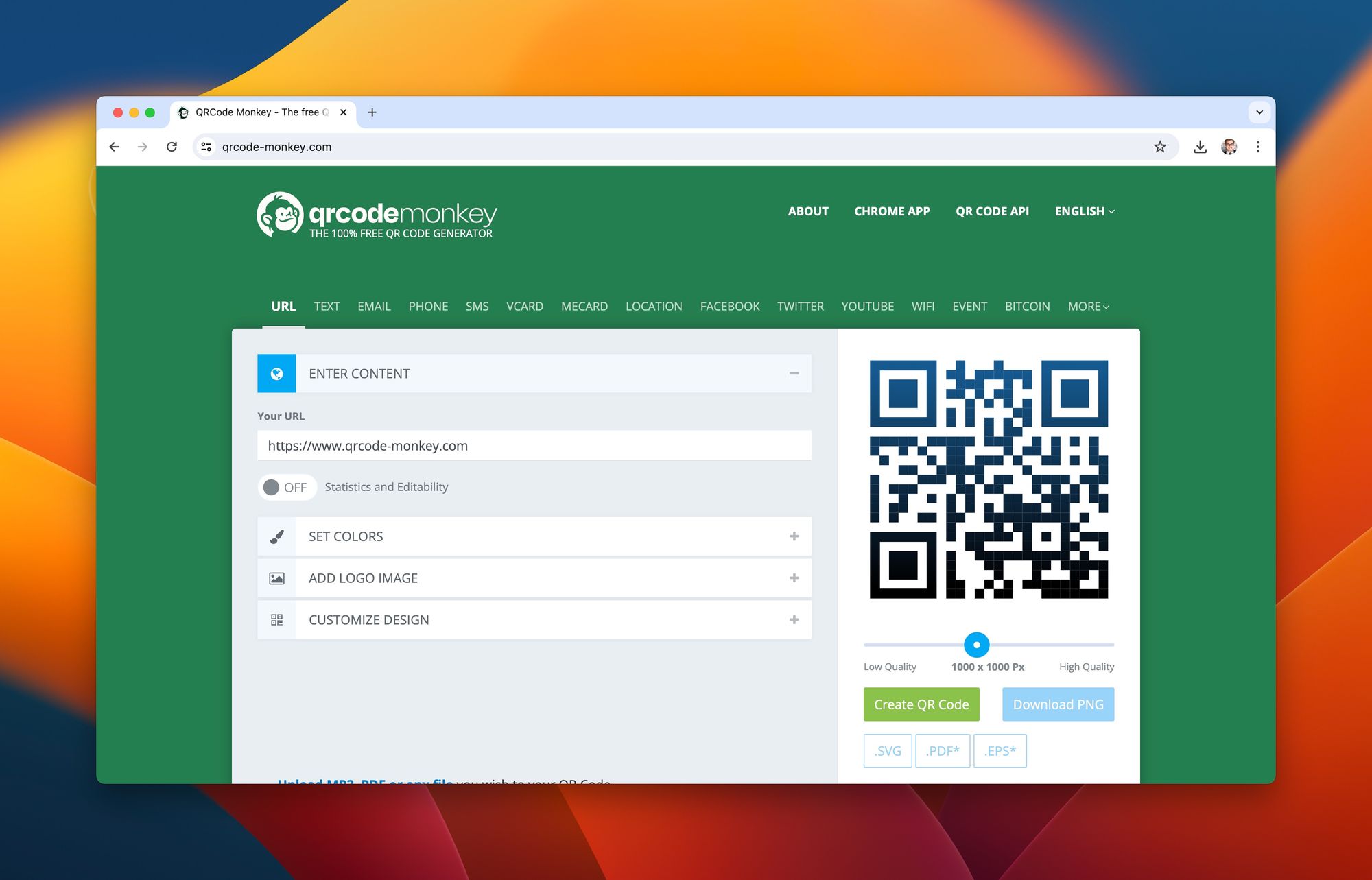Screen dimensions: 1372x880
Task: Open the QR Code API link
Action: point(992,211)
